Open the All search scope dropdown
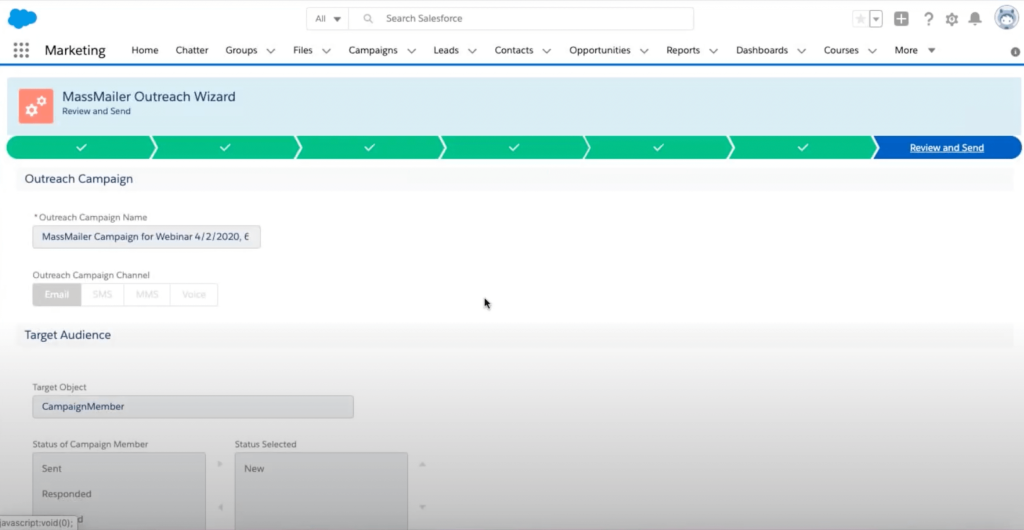 (328, 19)
